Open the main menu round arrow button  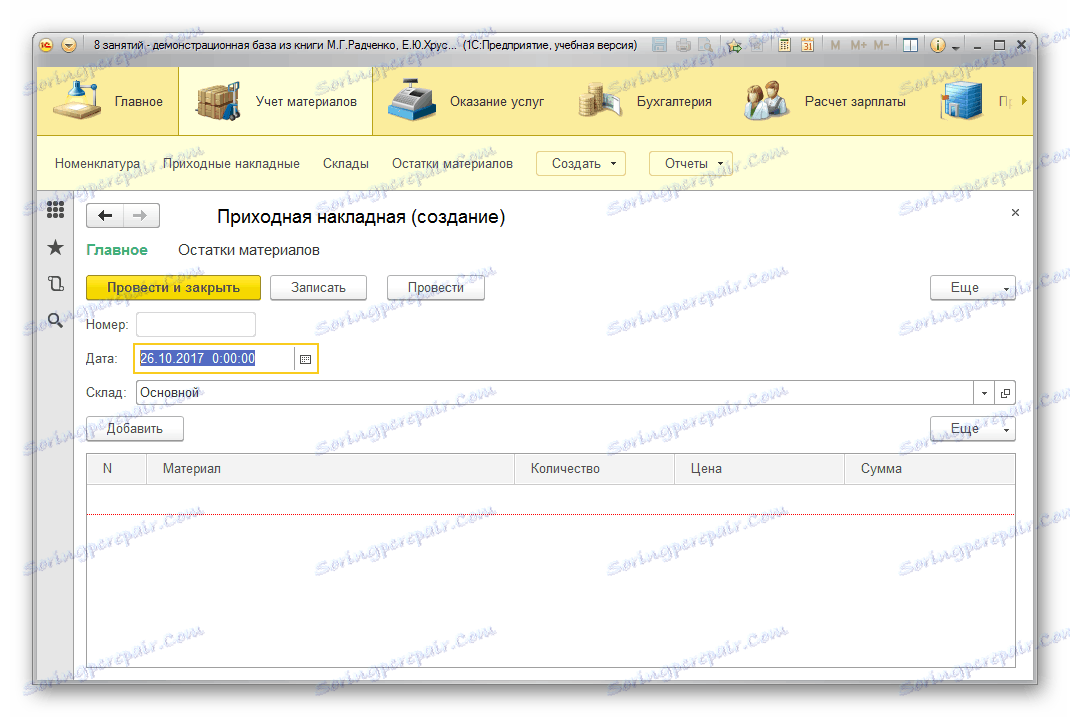69,45
